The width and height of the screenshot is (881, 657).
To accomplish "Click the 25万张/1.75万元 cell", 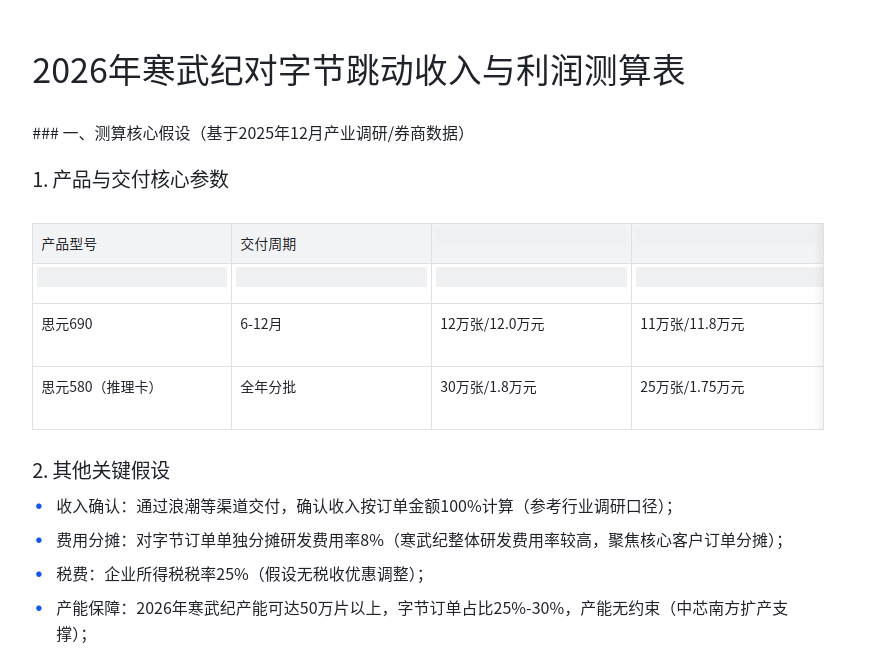I will click(x=692, y=387).
